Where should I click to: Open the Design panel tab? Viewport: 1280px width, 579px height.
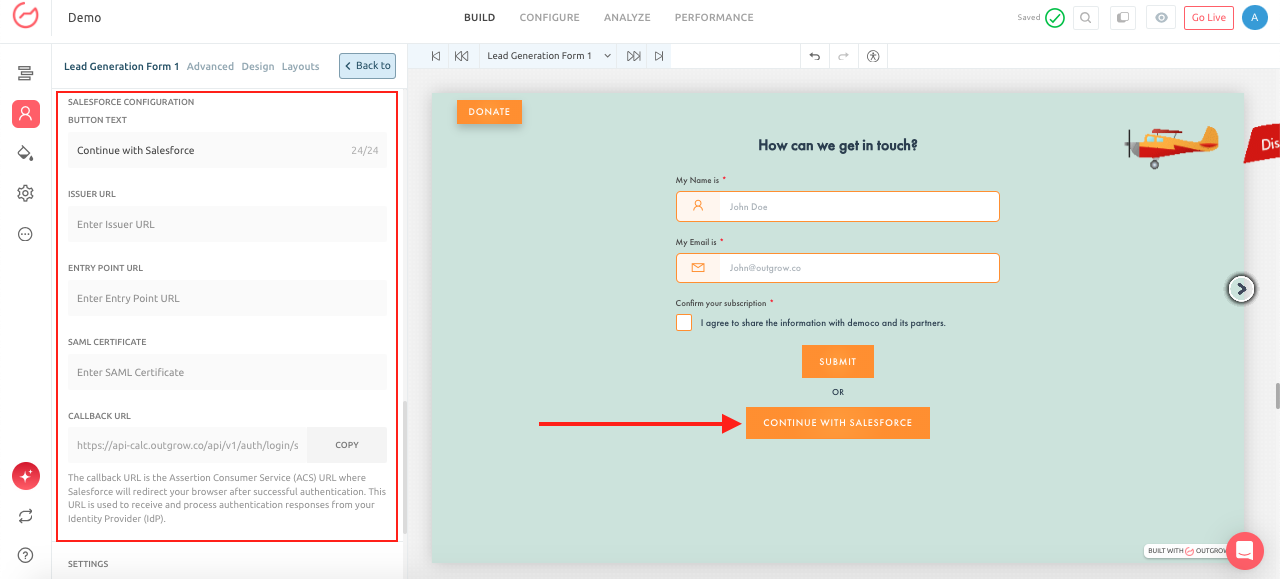point(258,67)
